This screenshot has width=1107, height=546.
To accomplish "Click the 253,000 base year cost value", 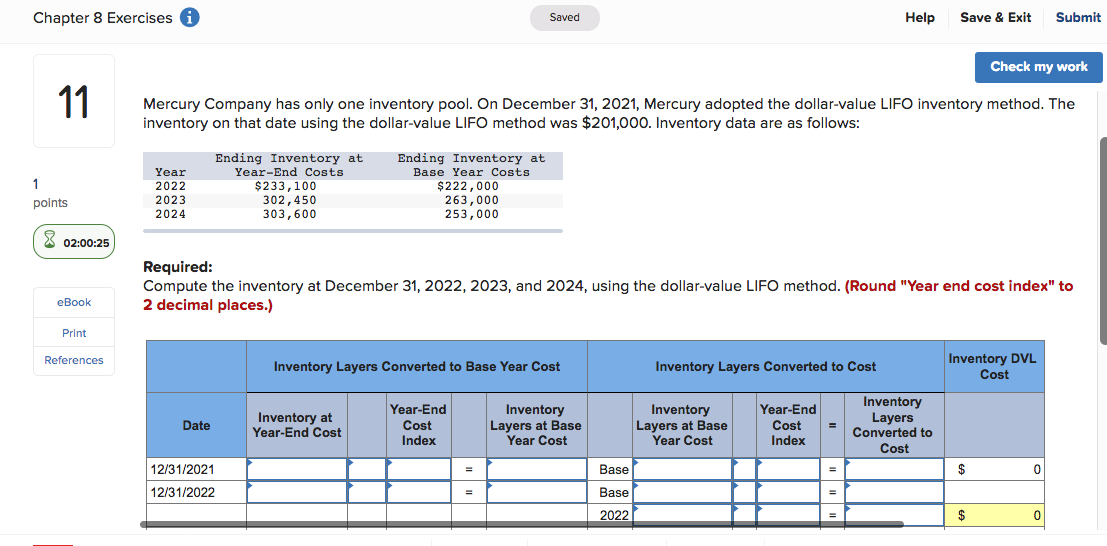I will click(471, 214).
